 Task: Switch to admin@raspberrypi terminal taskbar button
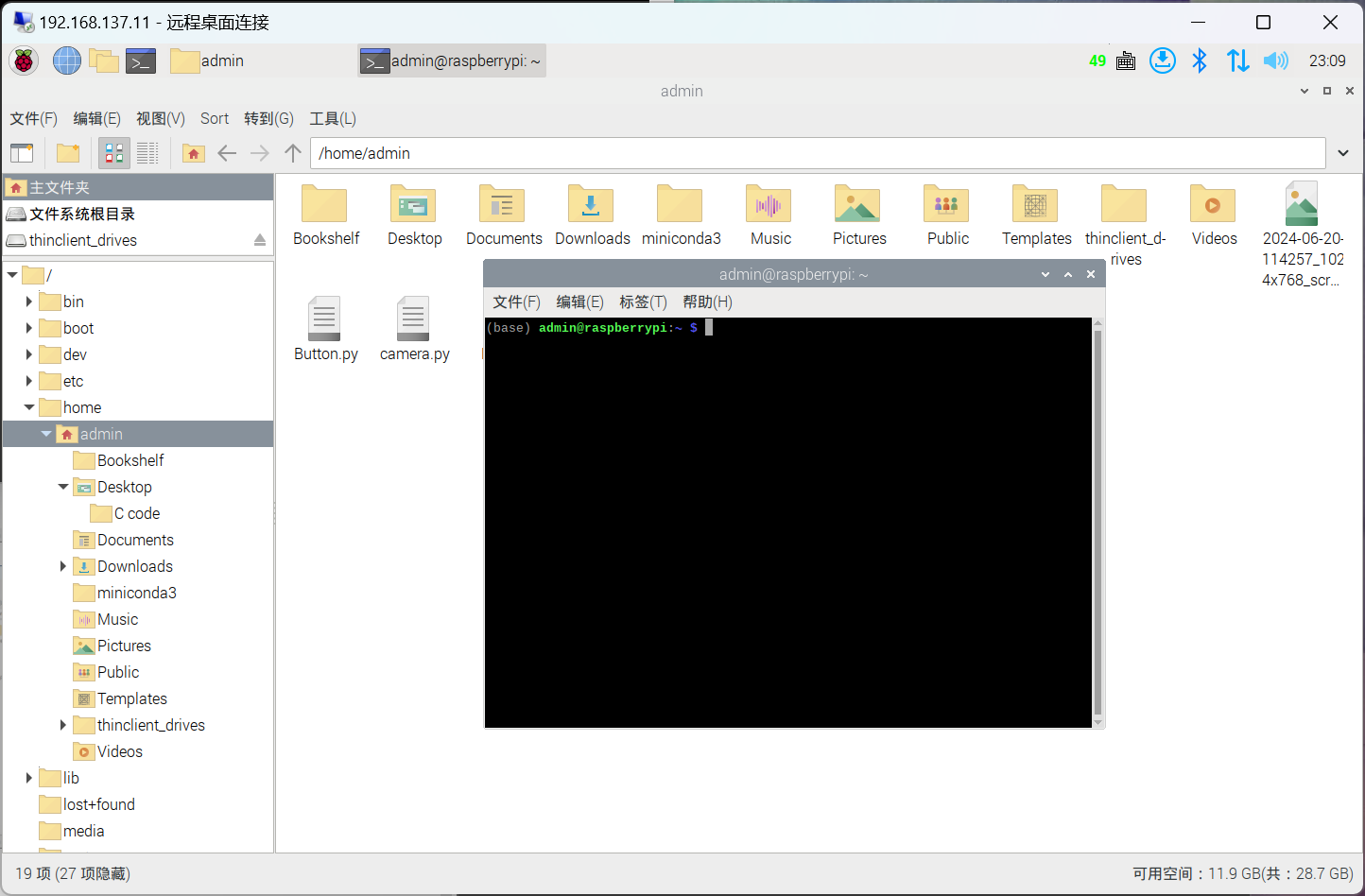click(452, 60)
